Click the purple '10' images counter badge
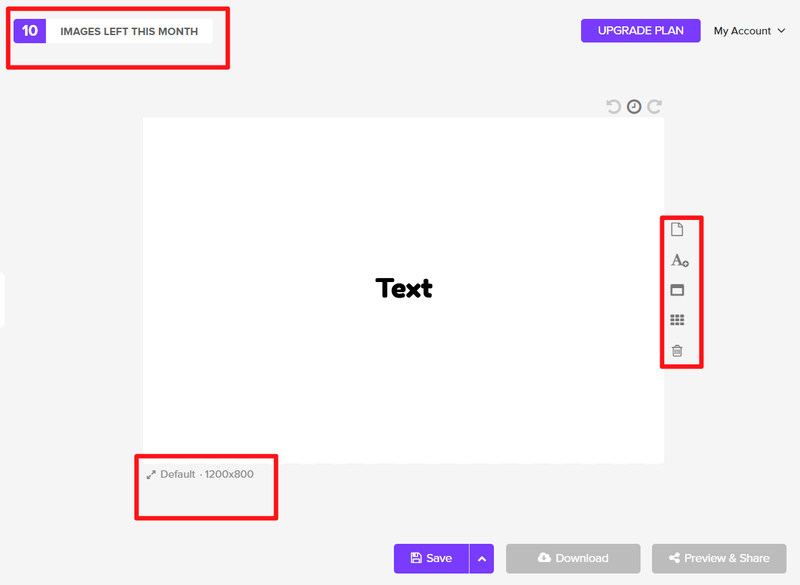This screenshot has width=800, height=585. pyautogui.click(x=30, y=31)
